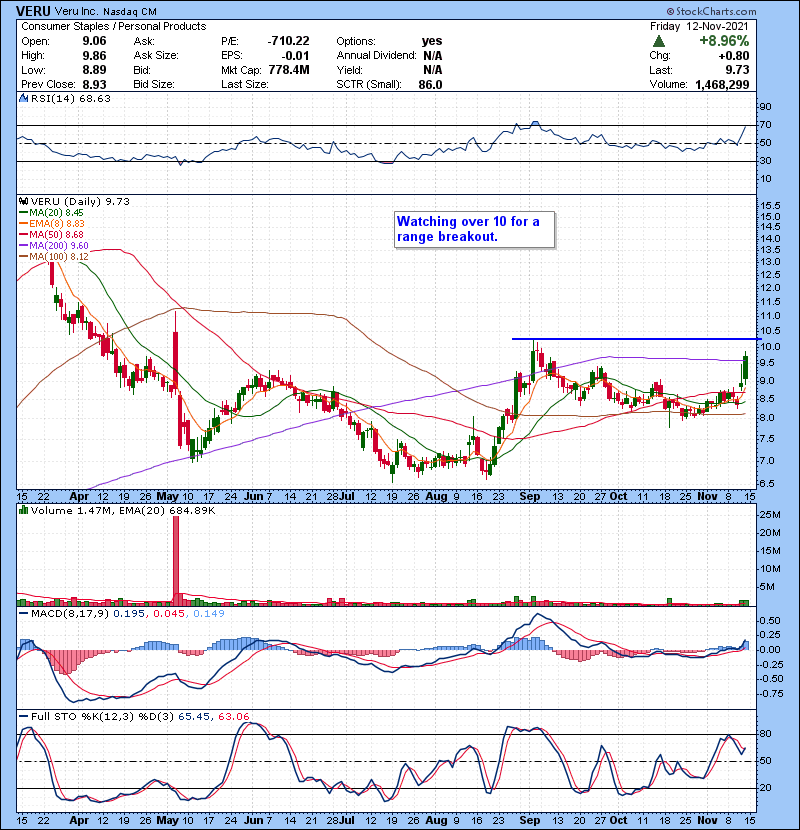
Task: Click the Consumer Staples / Personal Products text
Action: point(114,26)
